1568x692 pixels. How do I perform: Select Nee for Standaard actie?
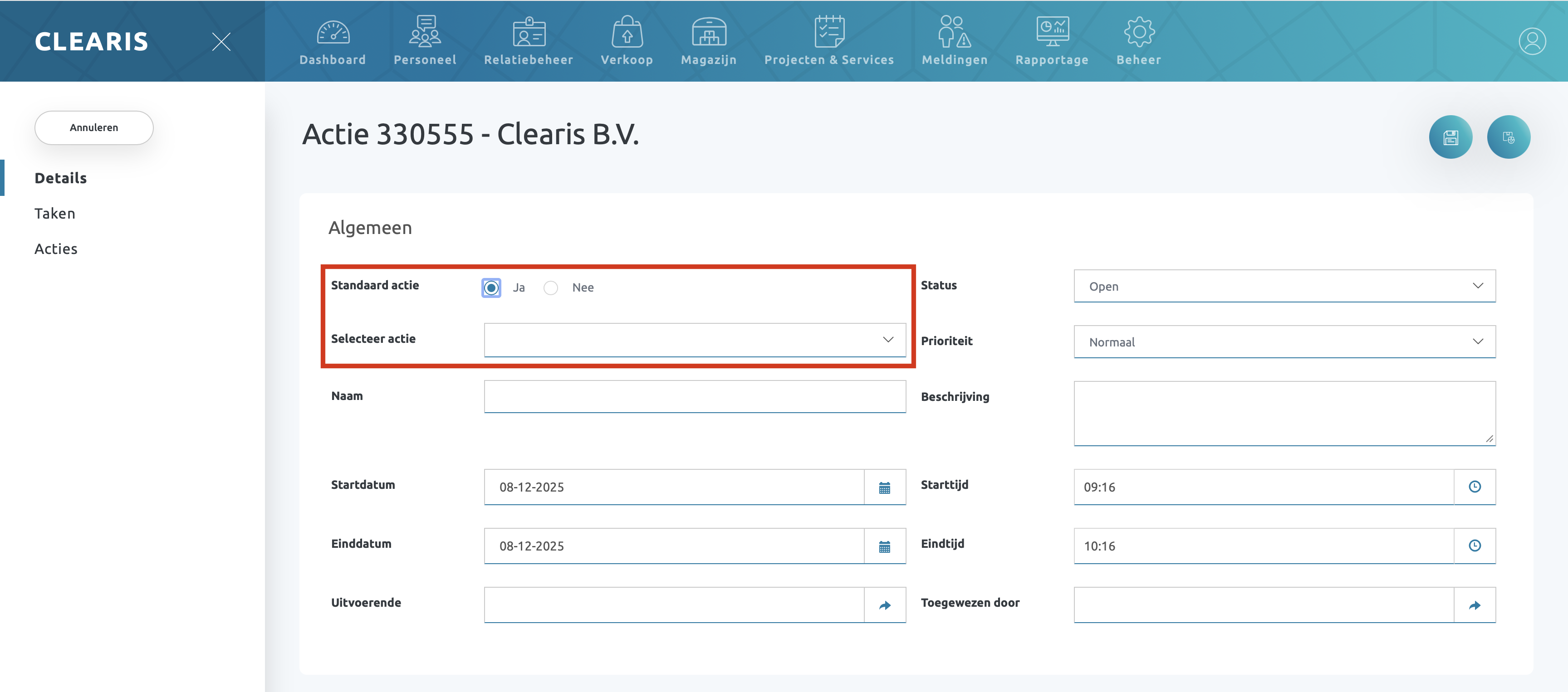click(551, 288)
